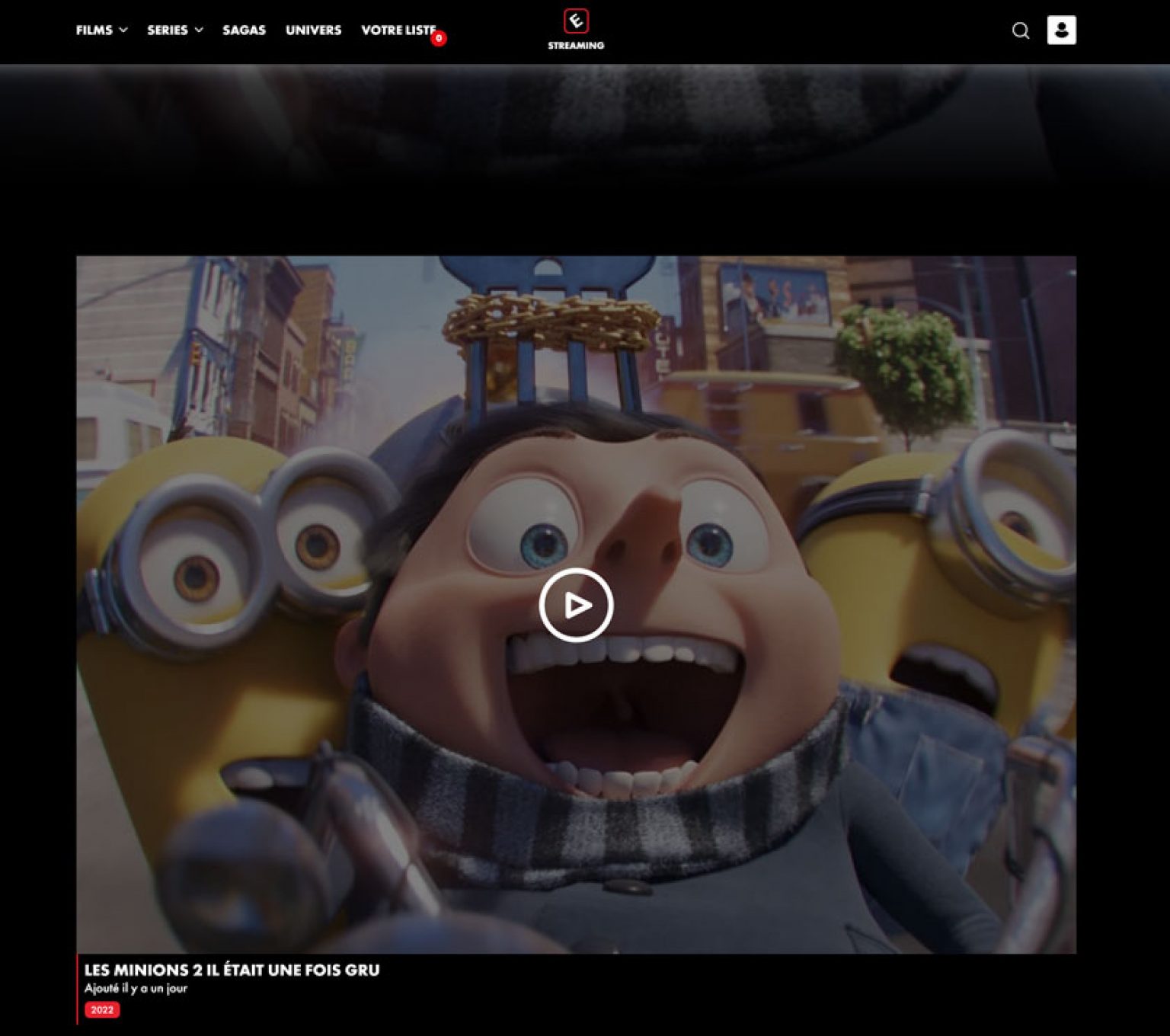Select the red 2022 year tag
The image size is (1170, 1036).
click(x=102, y=1010)
